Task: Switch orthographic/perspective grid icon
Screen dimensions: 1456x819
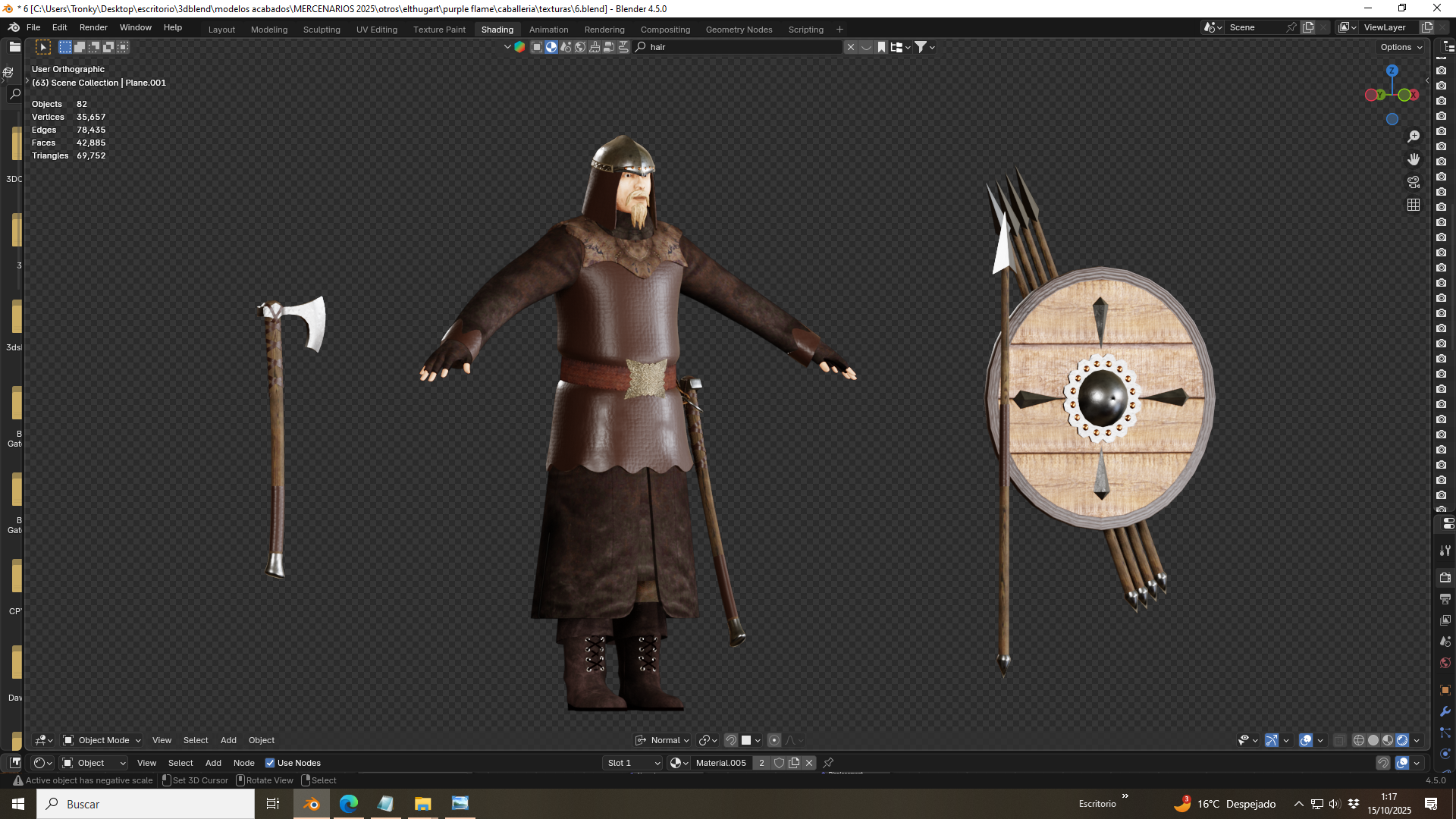Action: 1414,205
